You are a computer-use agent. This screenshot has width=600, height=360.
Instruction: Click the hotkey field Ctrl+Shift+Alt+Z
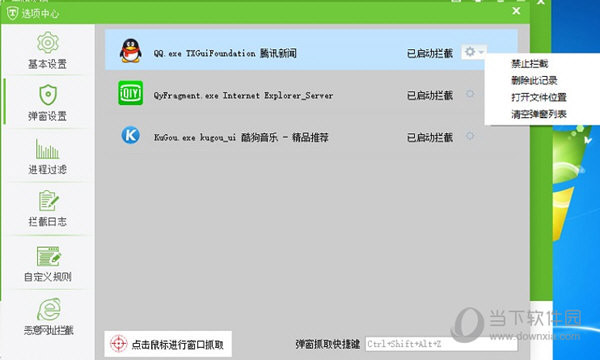(441, 344)
